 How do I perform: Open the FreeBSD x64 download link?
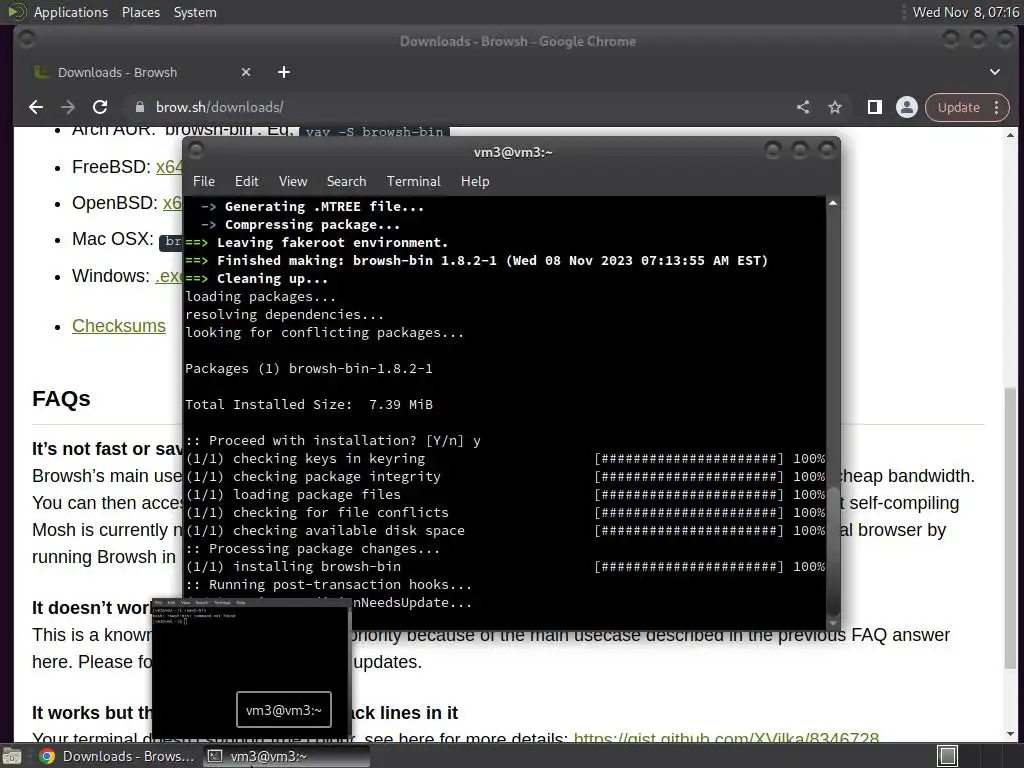[x=169, y=167]
